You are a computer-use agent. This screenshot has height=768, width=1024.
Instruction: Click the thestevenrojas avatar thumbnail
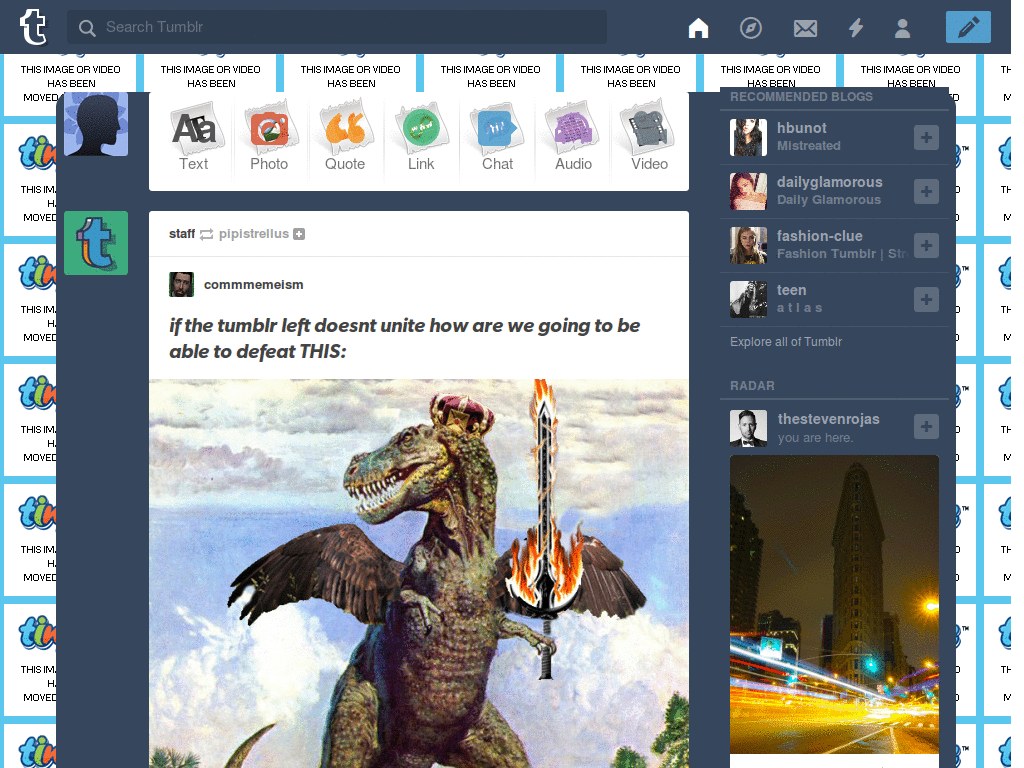[748, 428]
